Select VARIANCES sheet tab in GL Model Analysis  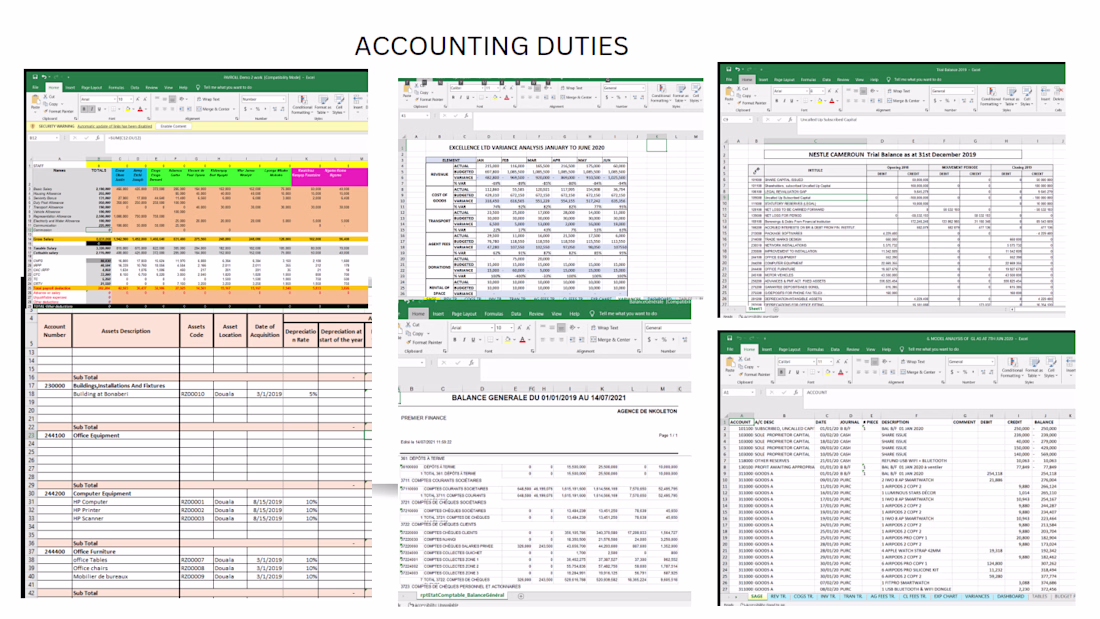(x=976, y=597)
